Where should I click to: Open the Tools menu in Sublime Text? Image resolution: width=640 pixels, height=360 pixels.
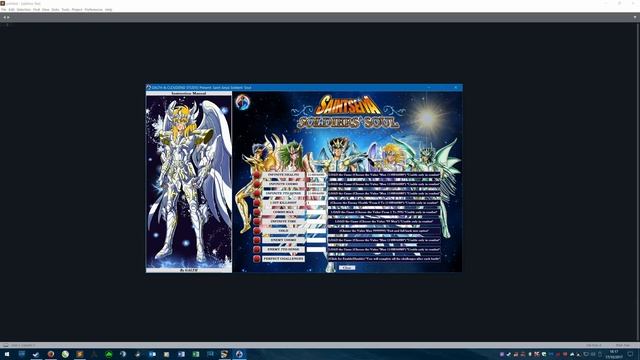coord(65,9)
